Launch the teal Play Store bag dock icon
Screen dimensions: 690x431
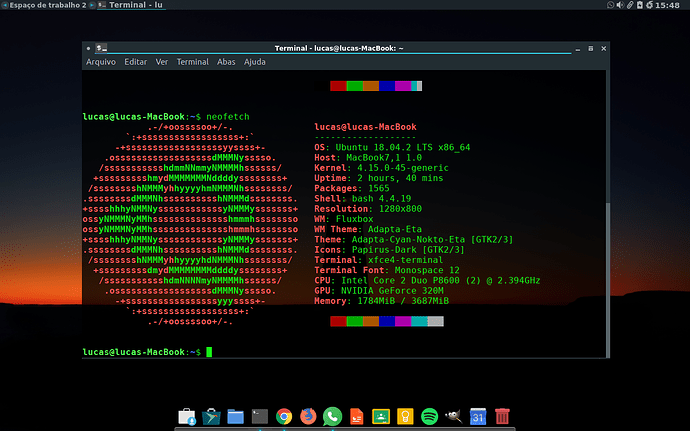point(211,416)
